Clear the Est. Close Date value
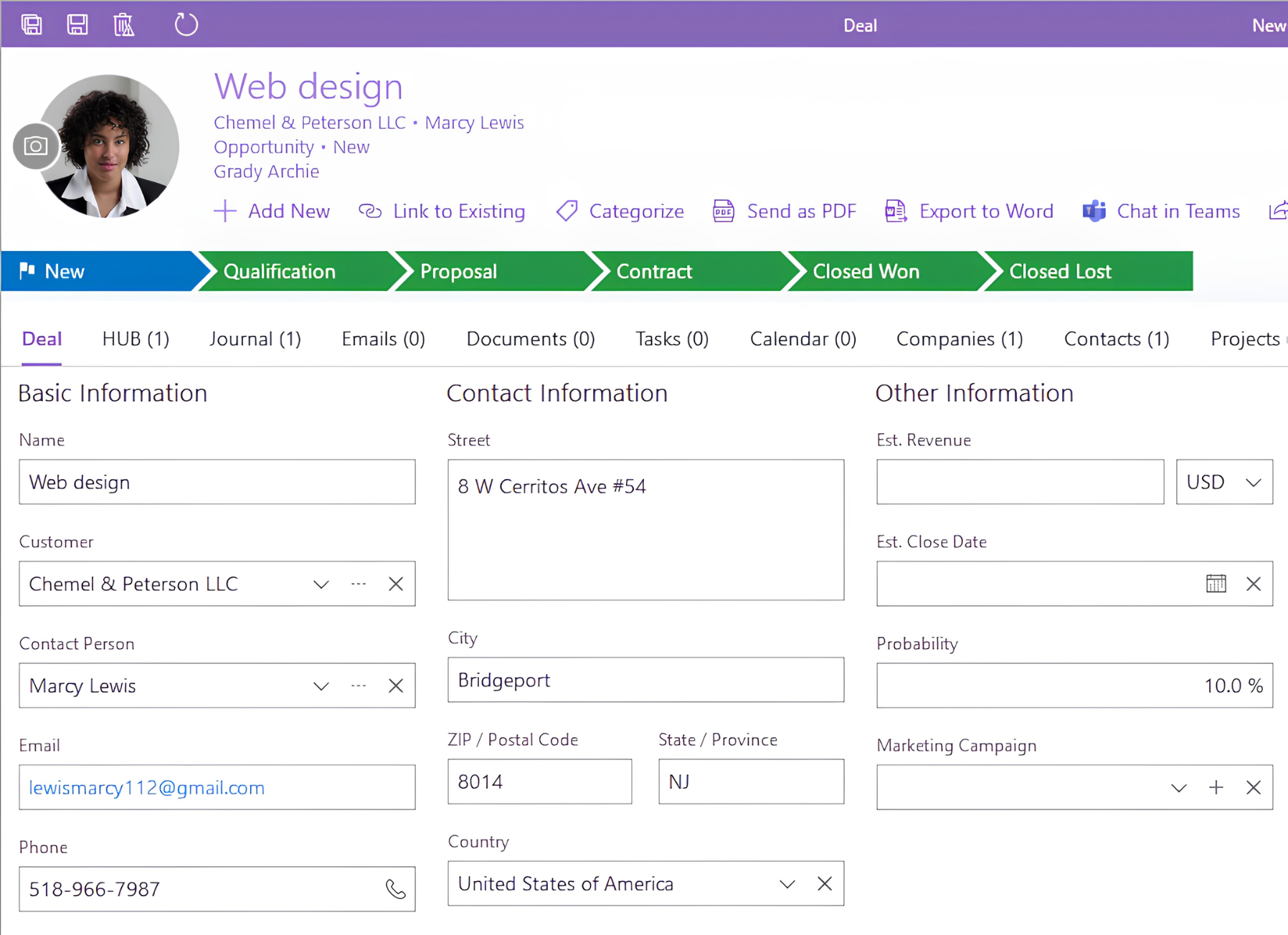This screenshot has width=1288, height=935. click(1254, 584)
